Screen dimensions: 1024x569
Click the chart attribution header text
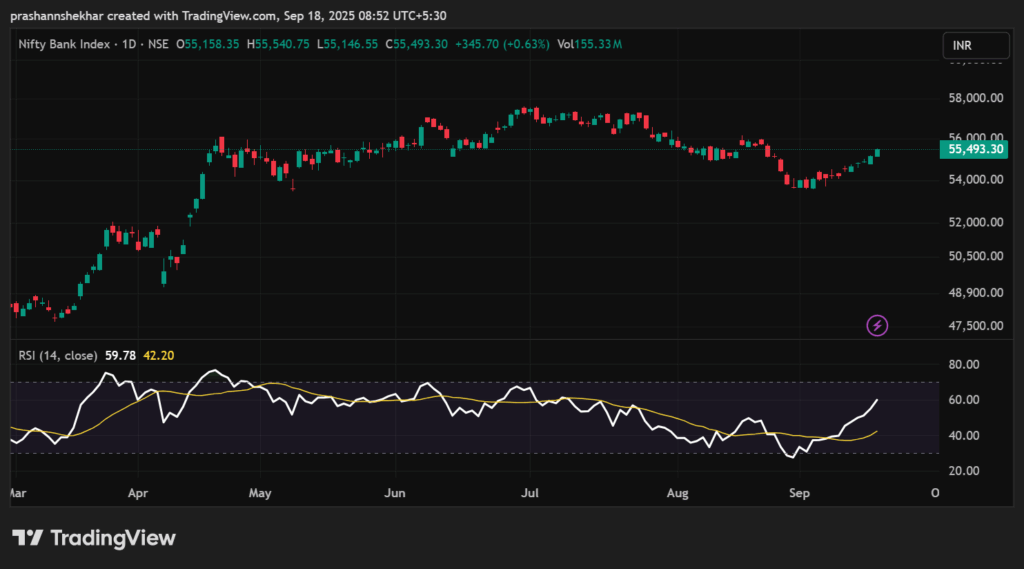click(x=229, y=16)
